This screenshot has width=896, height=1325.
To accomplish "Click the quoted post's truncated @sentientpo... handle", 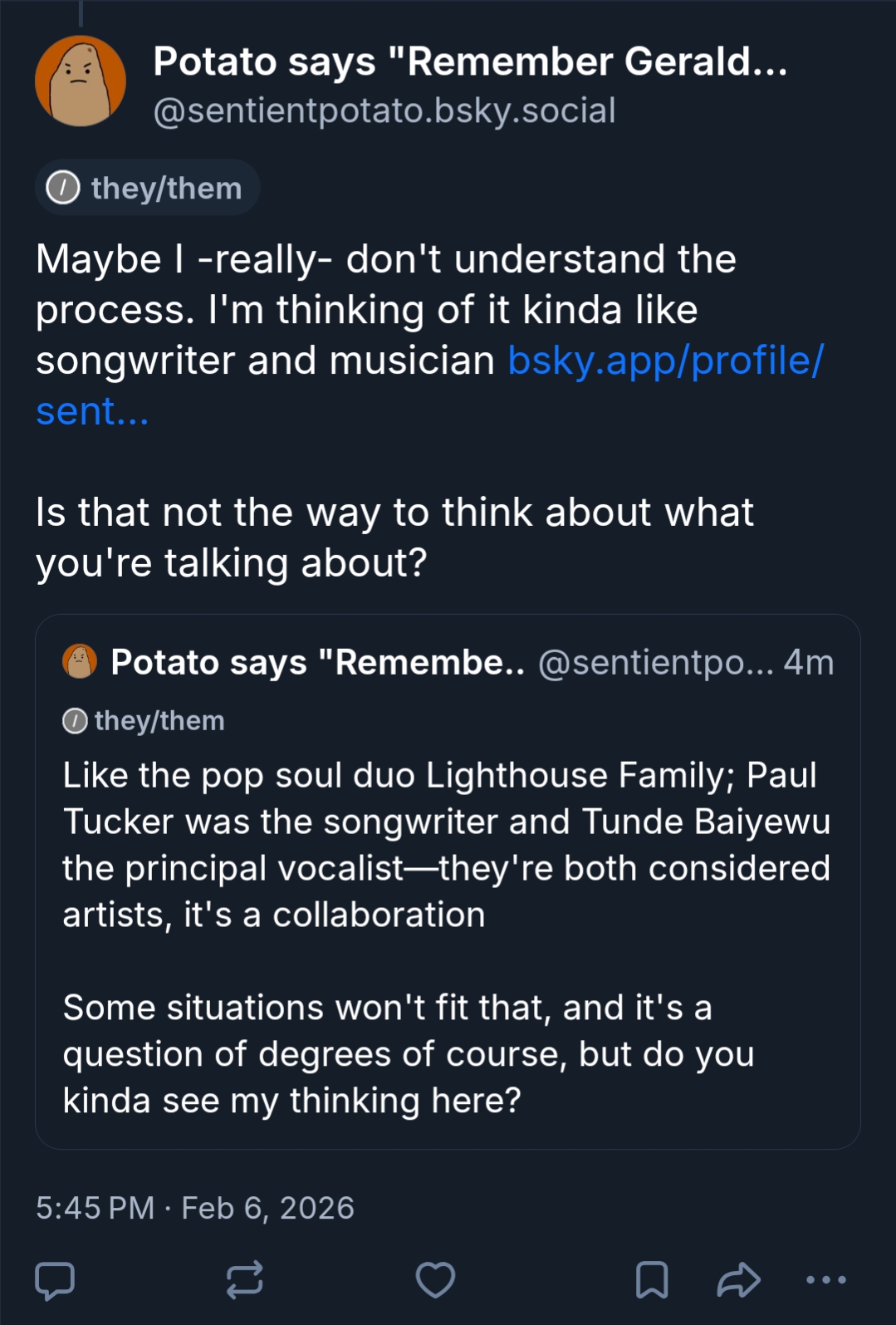I will coord(655,663).
